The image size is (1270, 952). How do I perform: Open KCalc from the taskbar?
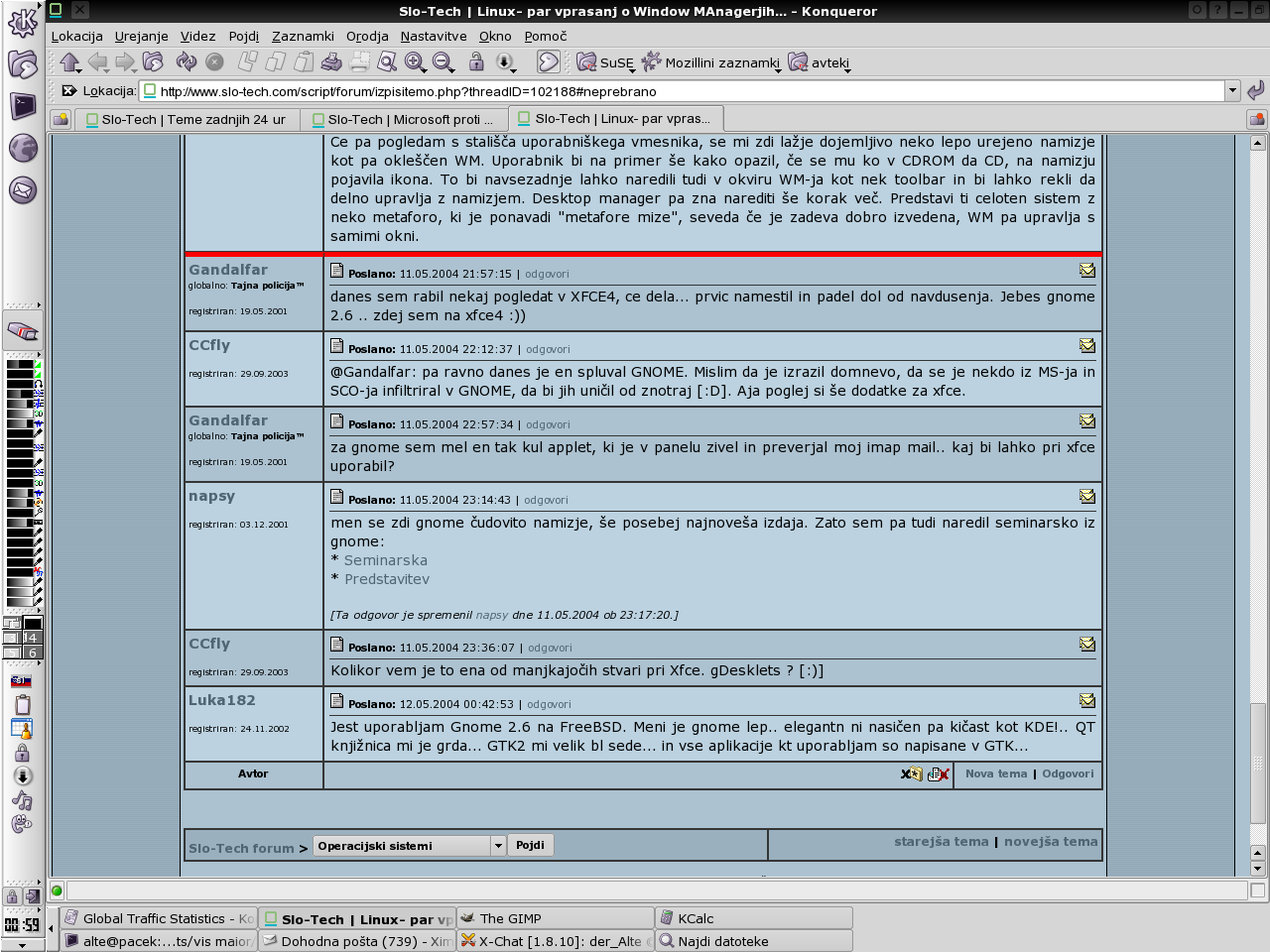(x=753, y=918)
